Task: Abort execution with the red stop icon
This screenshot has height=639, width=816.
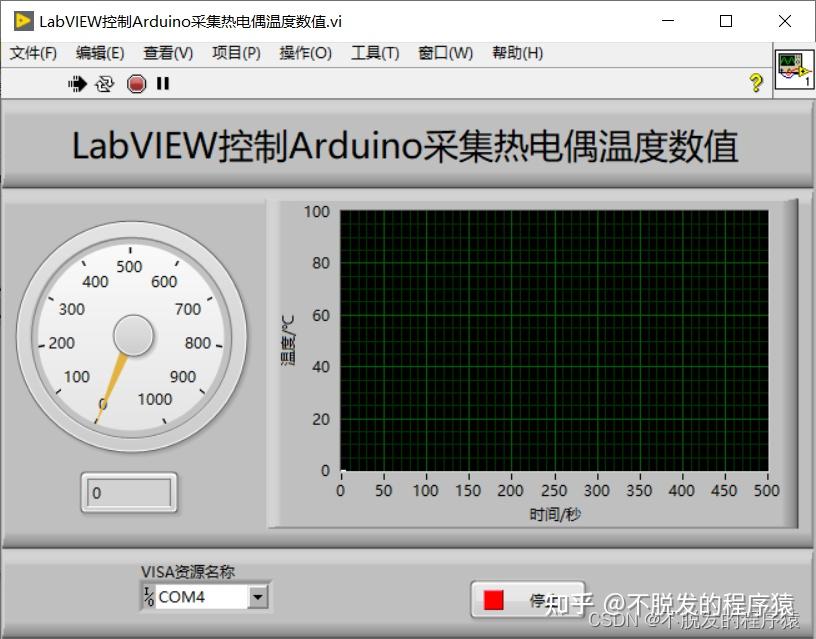Action: click(x=135, y=84)
